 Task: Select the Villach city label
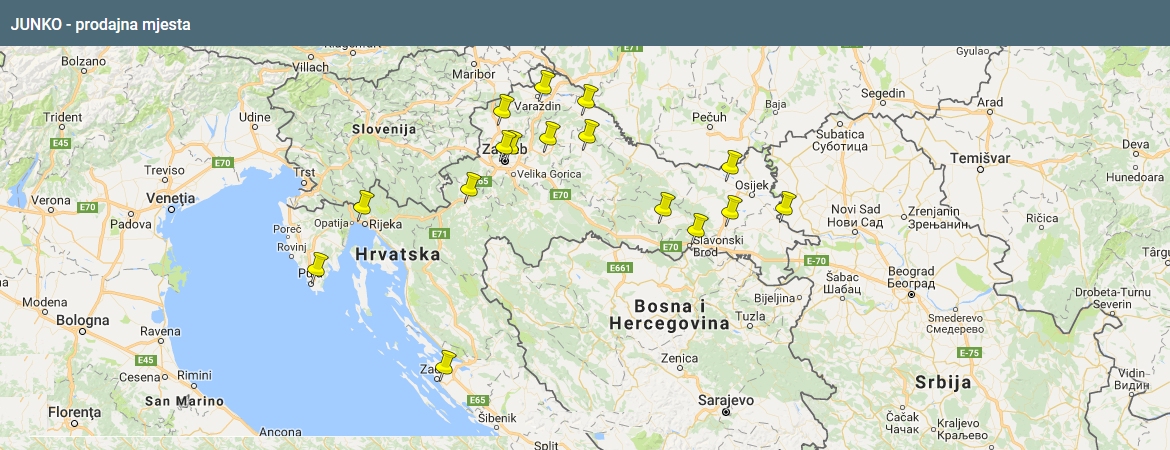pos(310,66)
